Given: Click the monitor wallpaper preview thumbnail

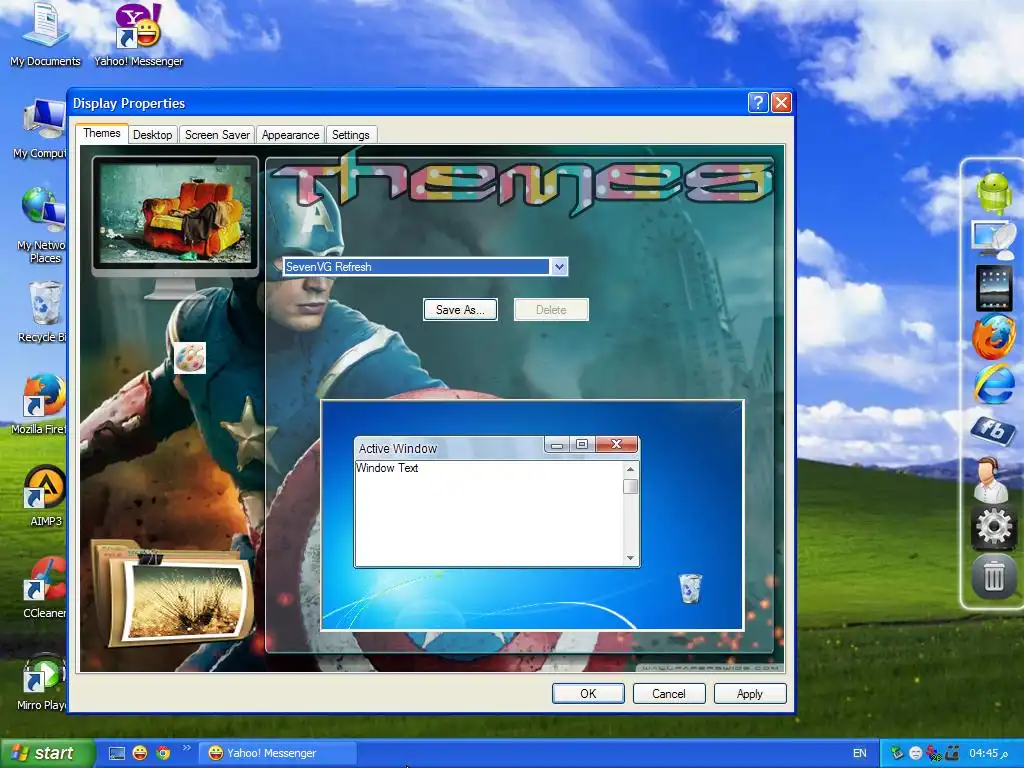Looking at the screenshot, I should tap(174, 215).
